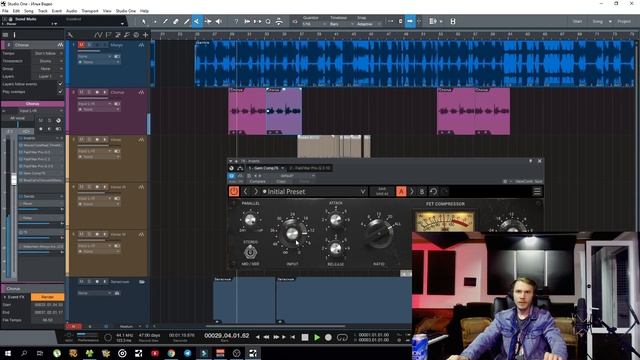
Task: Open the Audio menu
Action: pyautogui.click(x=71, y=11)
